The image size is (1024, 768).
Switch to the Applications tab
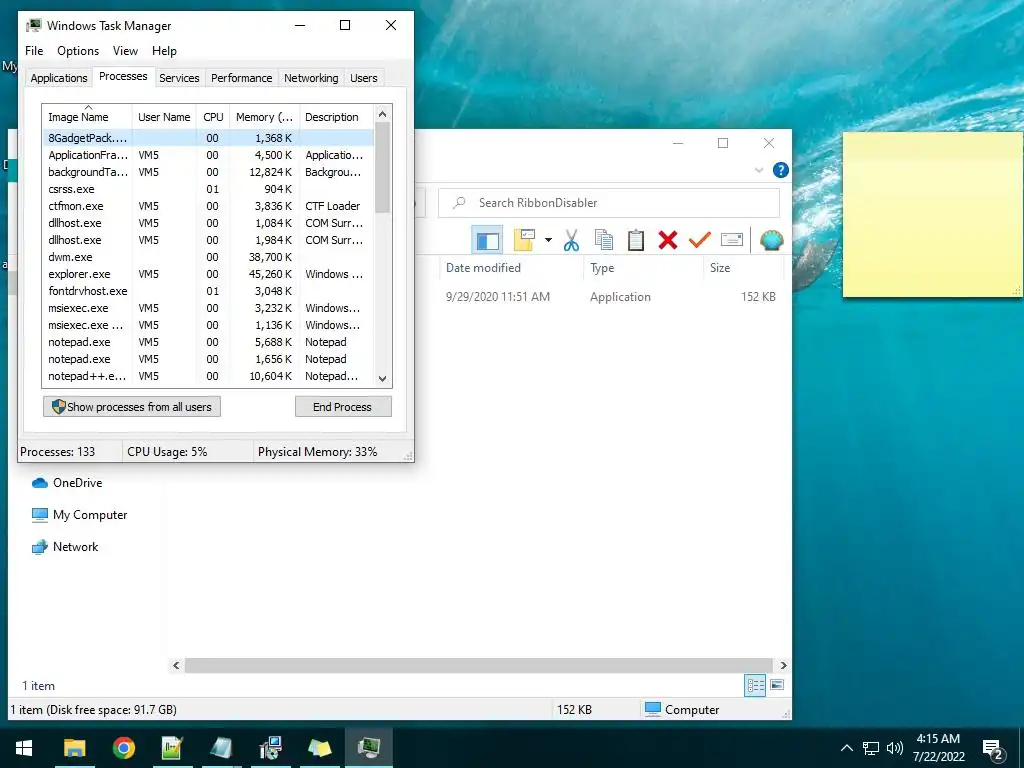point(59,78)
